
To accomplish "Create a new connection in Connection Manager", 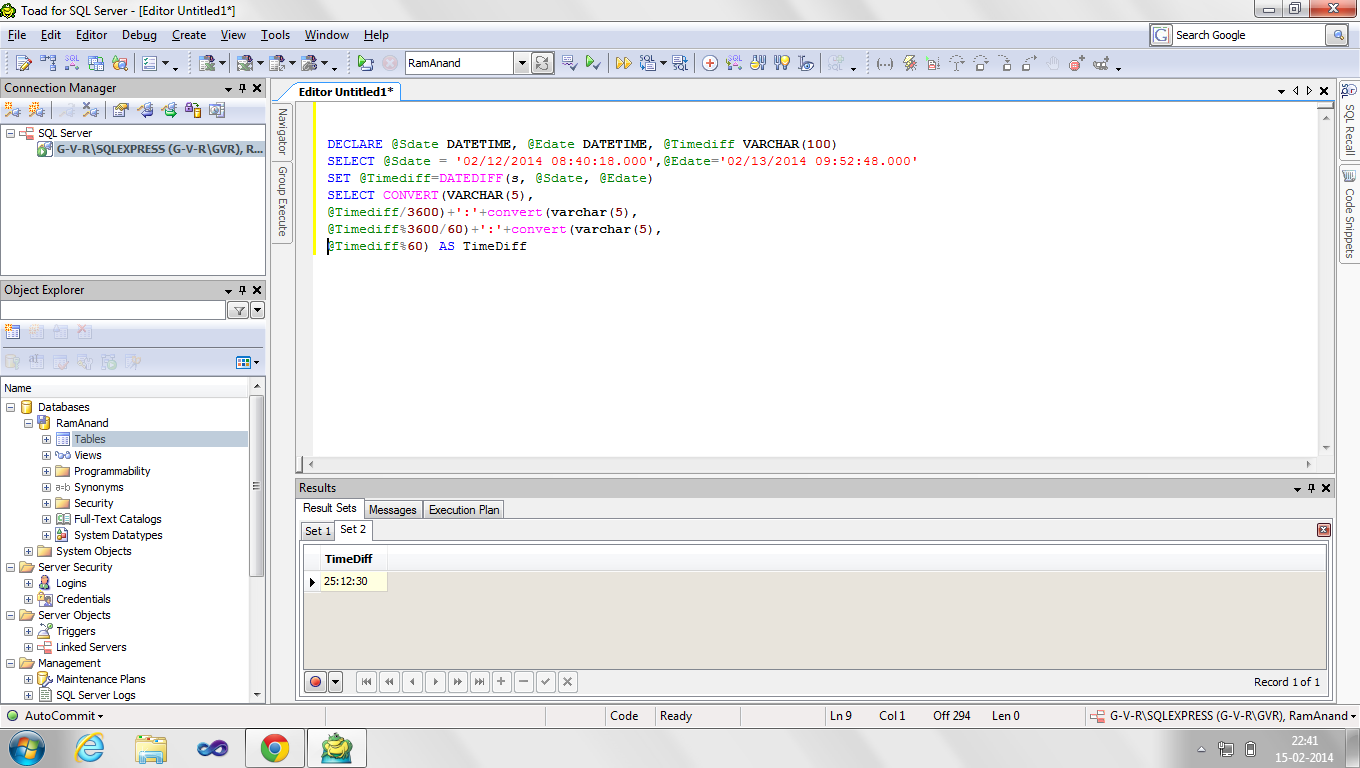I will tap(11, 110).
